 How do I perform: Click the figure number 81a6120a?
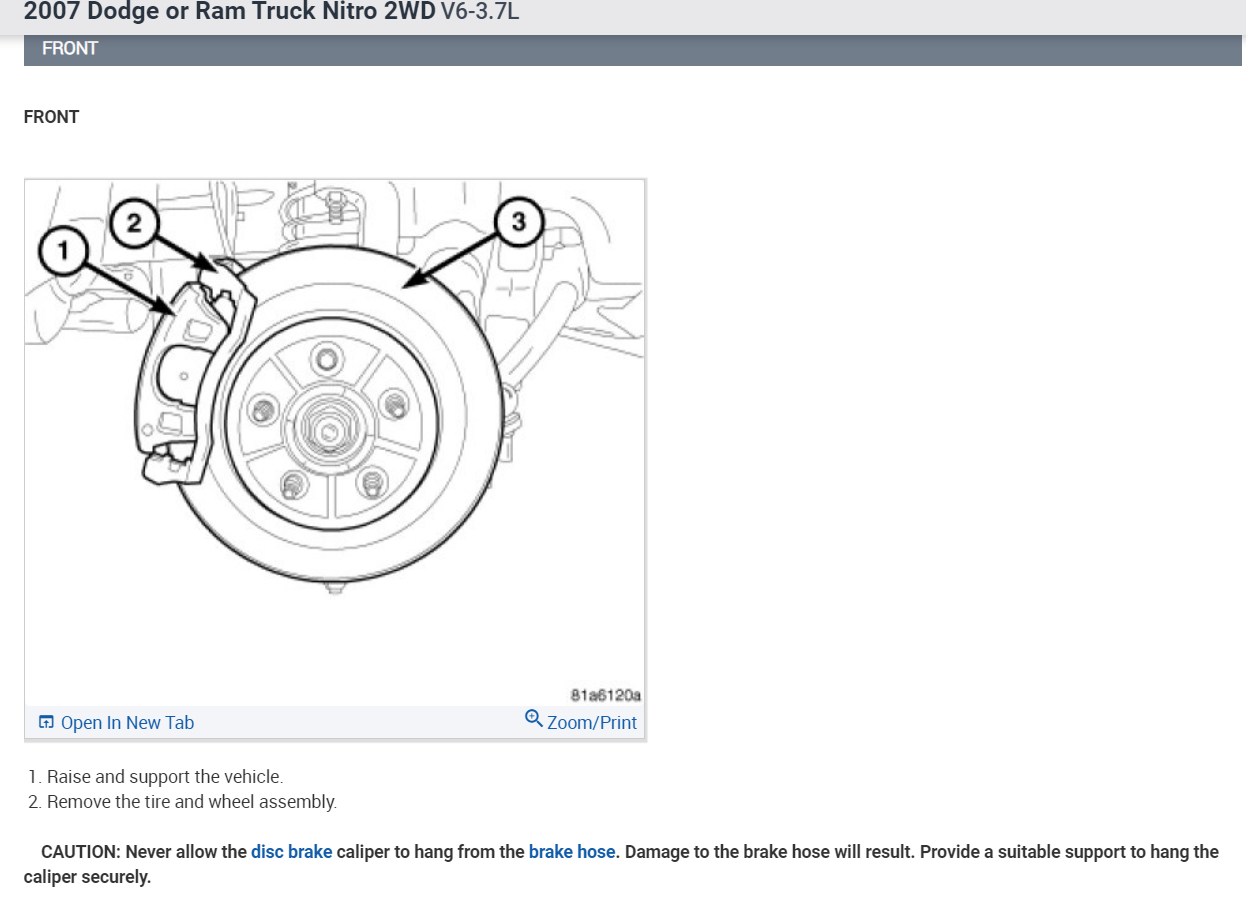605,694
